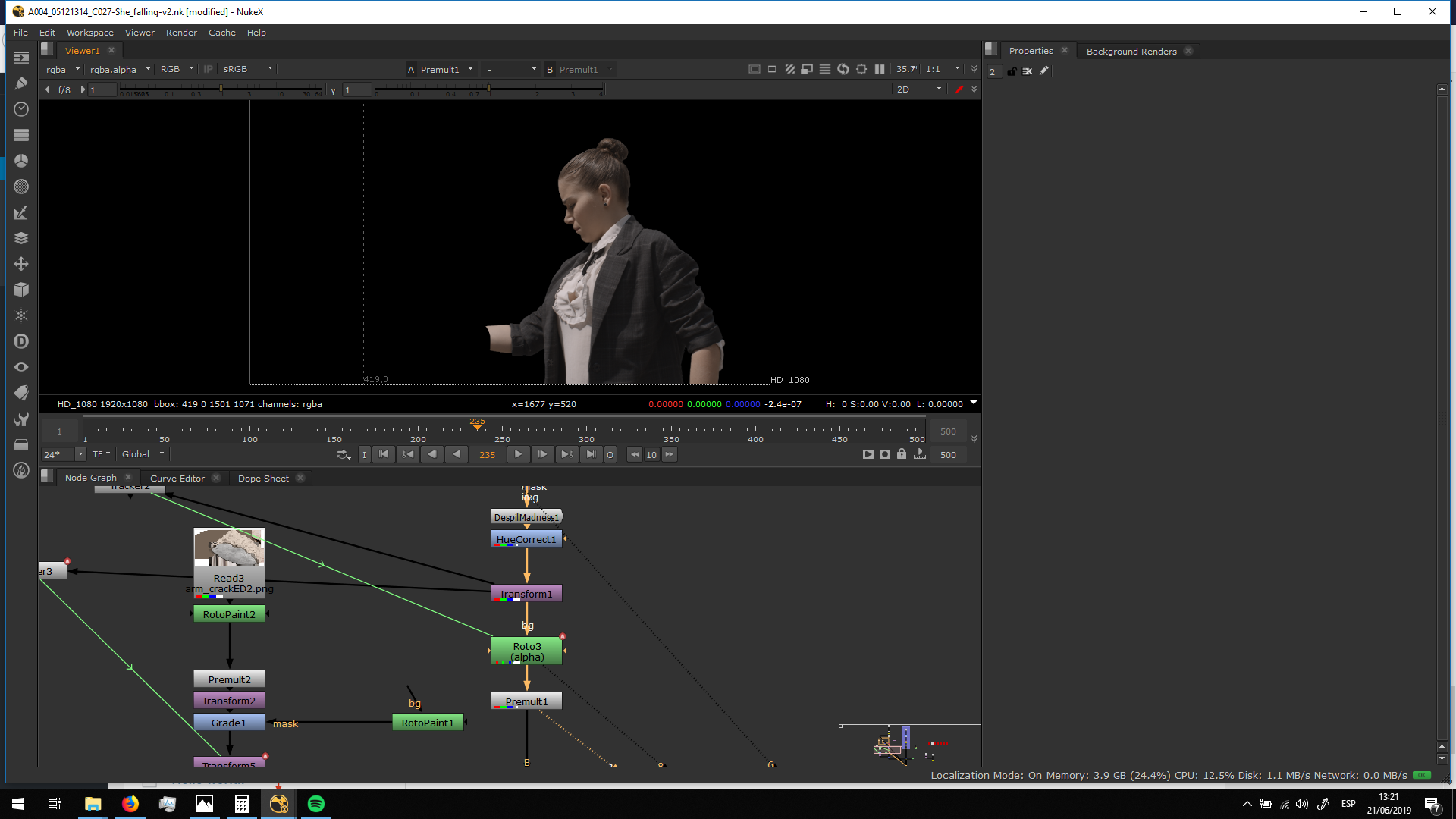1456x819 pixels.
Task: Toggle proxy mode icon in viewer toolbar
Action: (807, 69)
